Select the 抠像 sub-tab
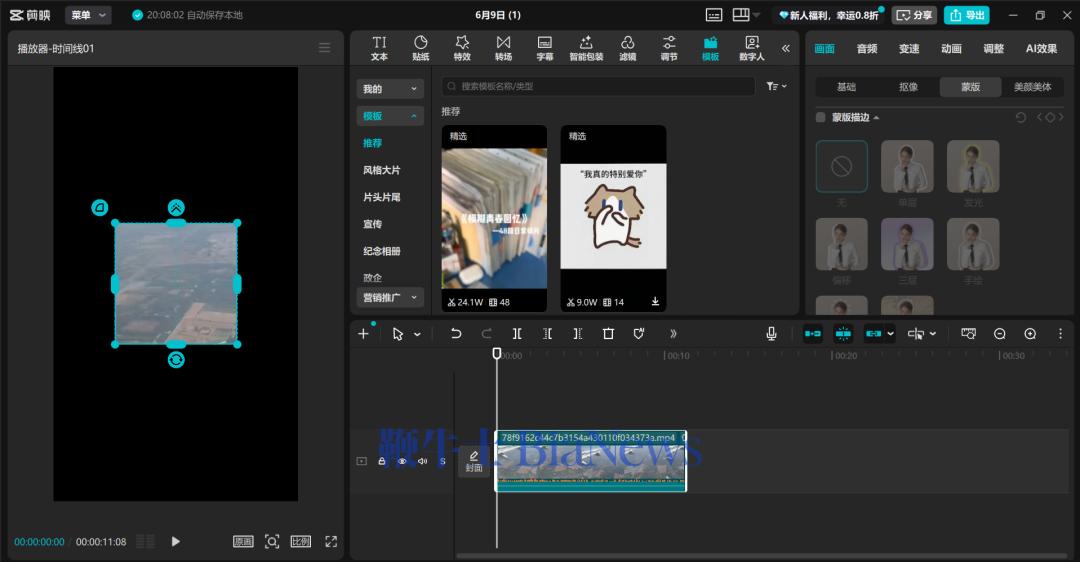Image resolution: width=1080 pixels, height=562 pixels. click(x=908, y=87)
